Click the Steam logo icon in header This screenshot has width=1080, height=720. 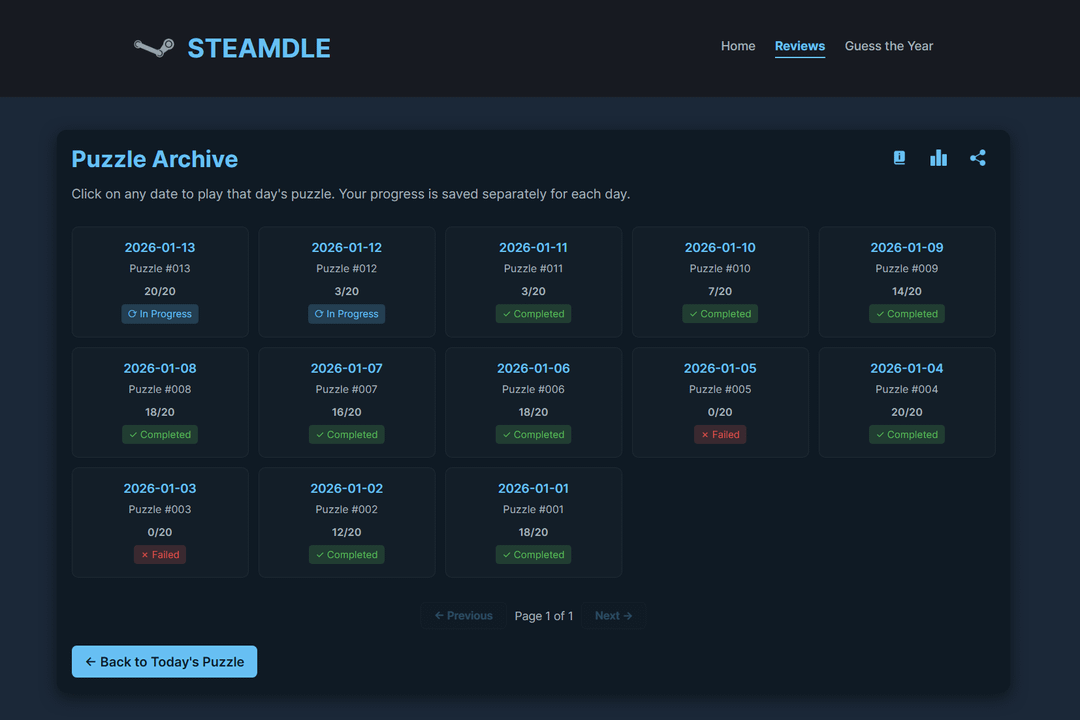[x=154, y=48]
